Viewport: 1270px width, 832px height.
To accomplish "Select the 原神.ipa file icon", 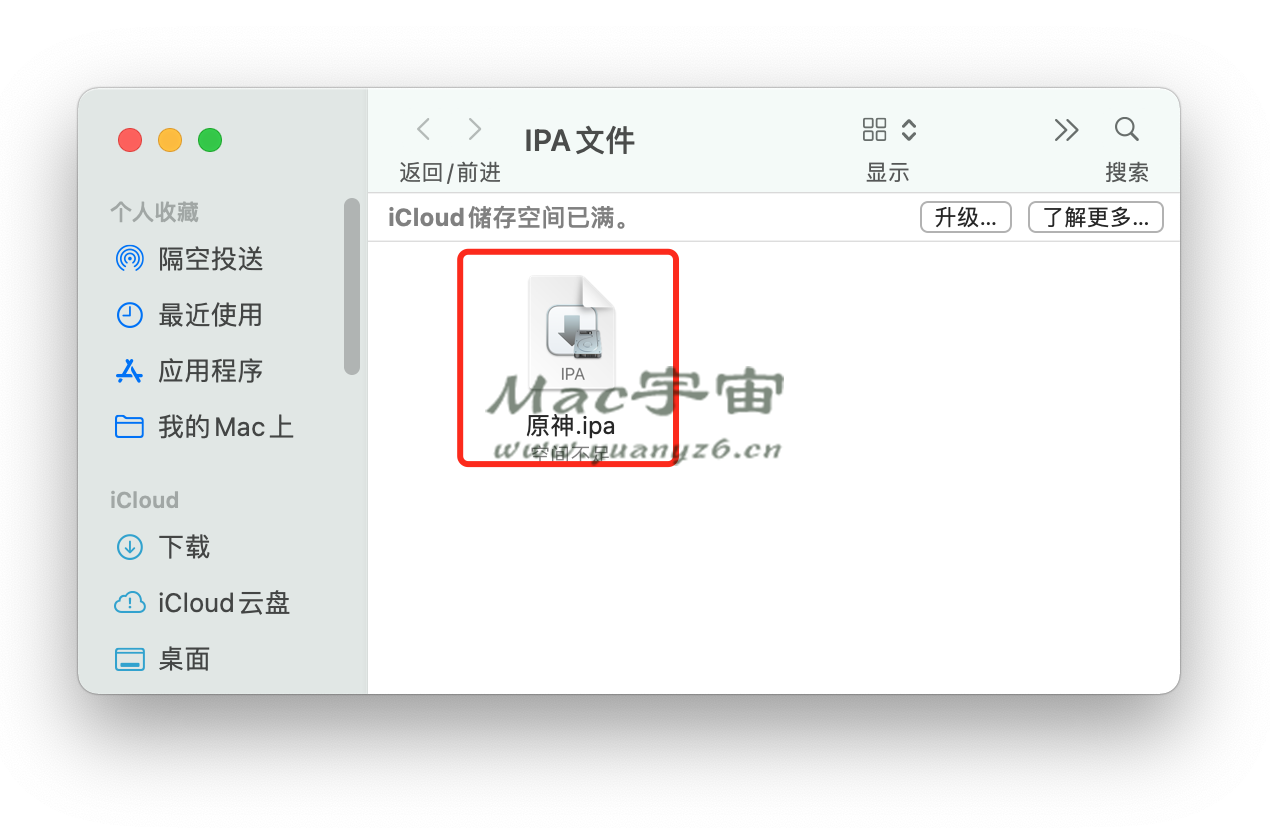I will pos(571,330).
